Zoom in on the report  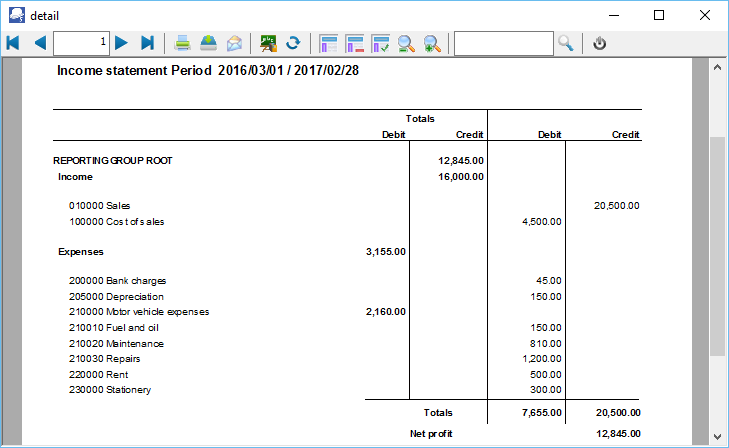click(432, 43)
